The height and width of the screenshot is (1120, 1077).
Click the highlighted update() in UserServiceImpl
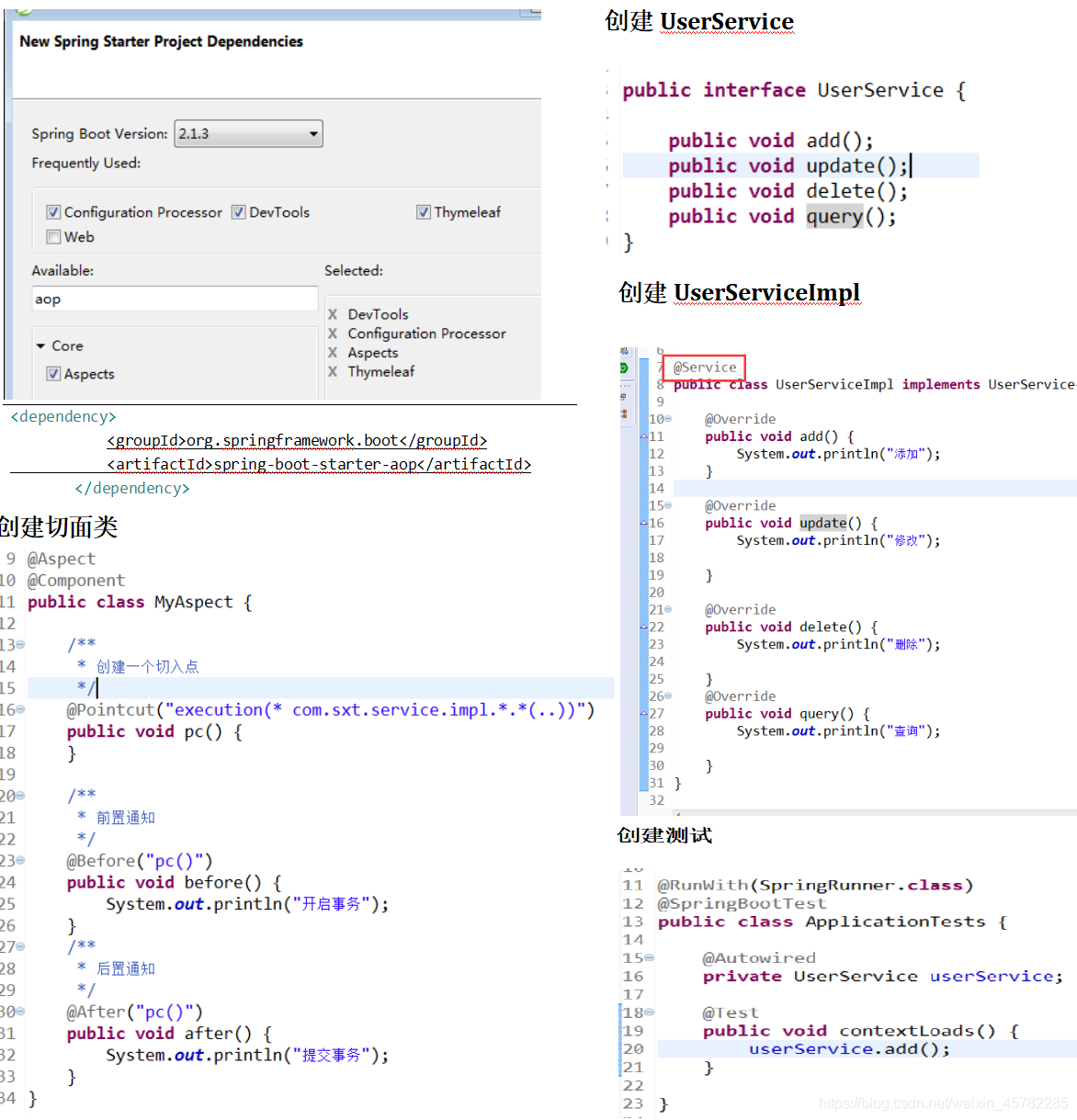click(823, 523)
